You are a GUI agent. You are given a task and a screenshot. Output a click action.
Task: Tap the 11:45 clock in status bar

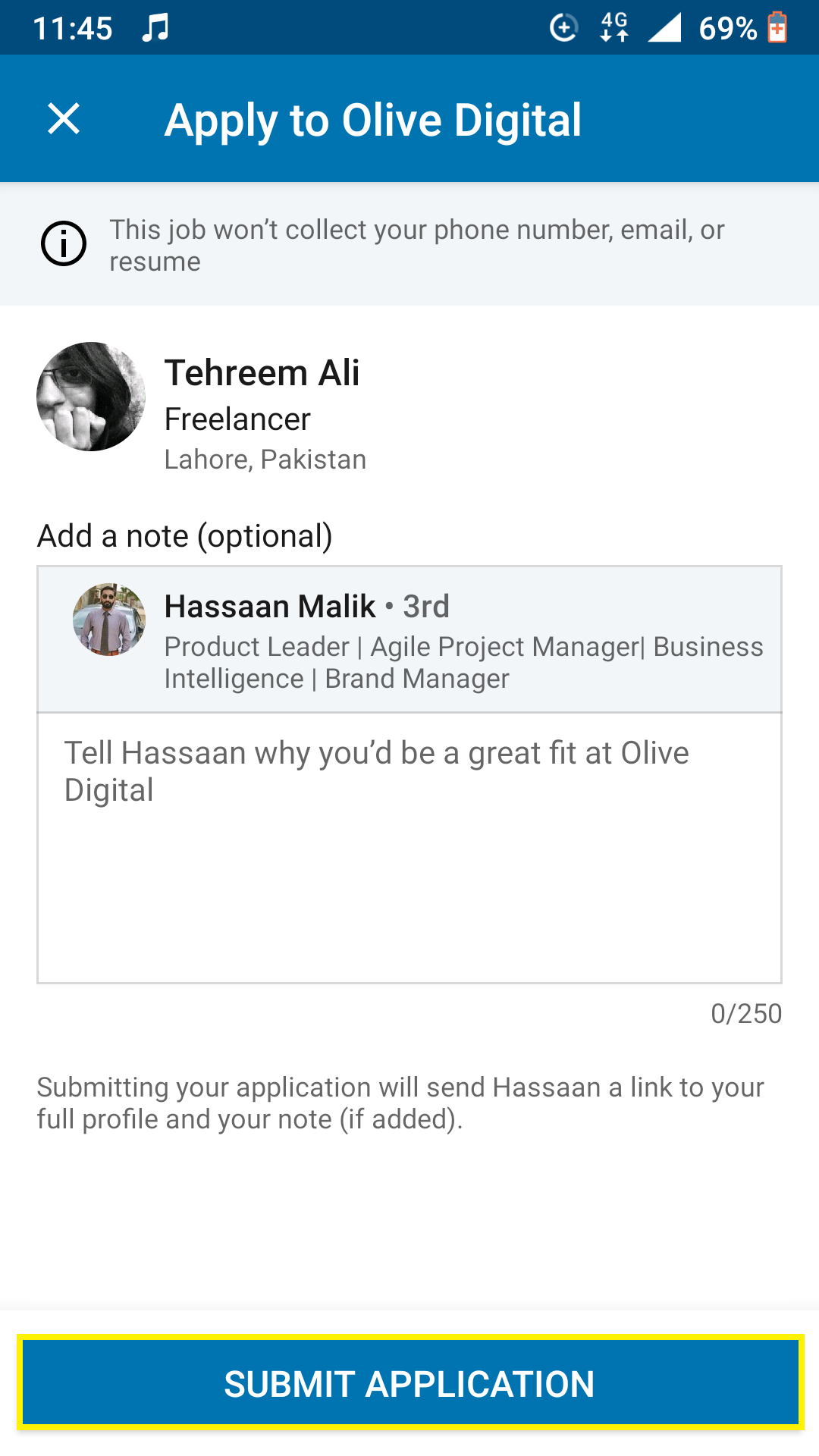[73, 29]
